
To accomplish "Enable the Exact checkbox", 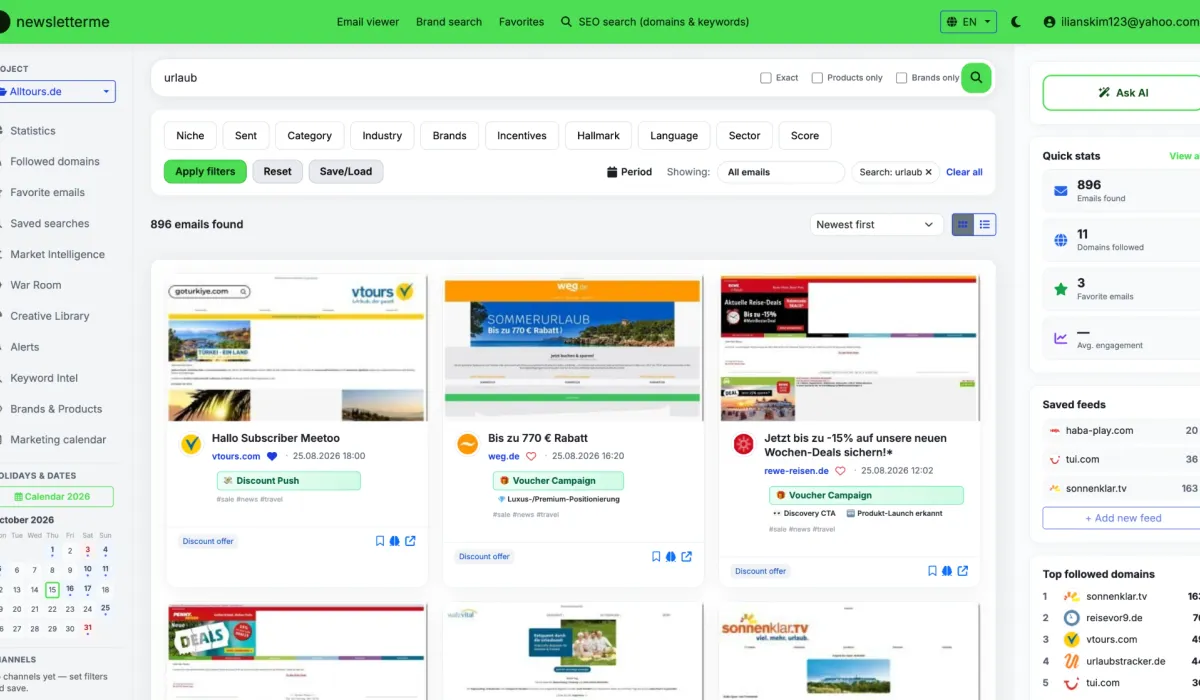I will pos(766,78).
